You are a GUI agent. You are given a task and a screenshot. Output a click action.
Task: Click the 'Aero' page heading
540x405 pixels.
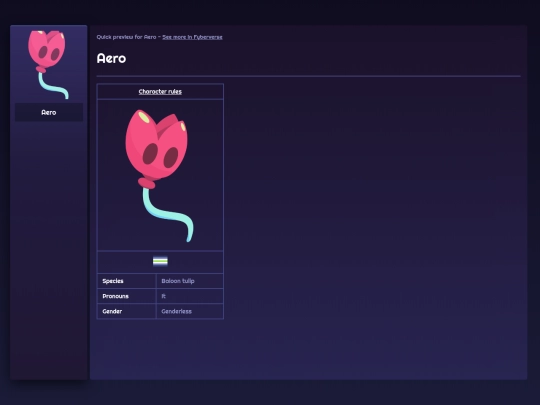tap(111, 58)
